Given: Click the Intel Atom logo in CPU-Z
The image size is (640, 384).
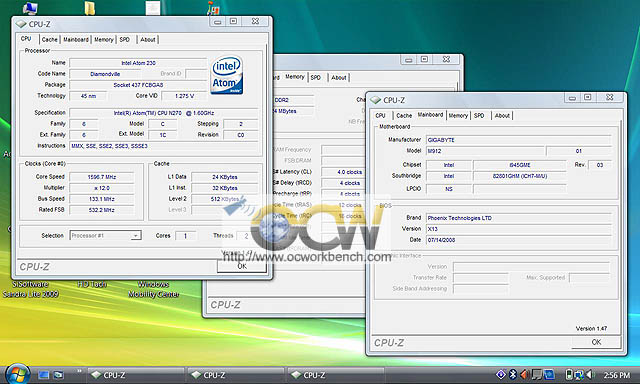Looking at the screenshot, I should [227, 75].
